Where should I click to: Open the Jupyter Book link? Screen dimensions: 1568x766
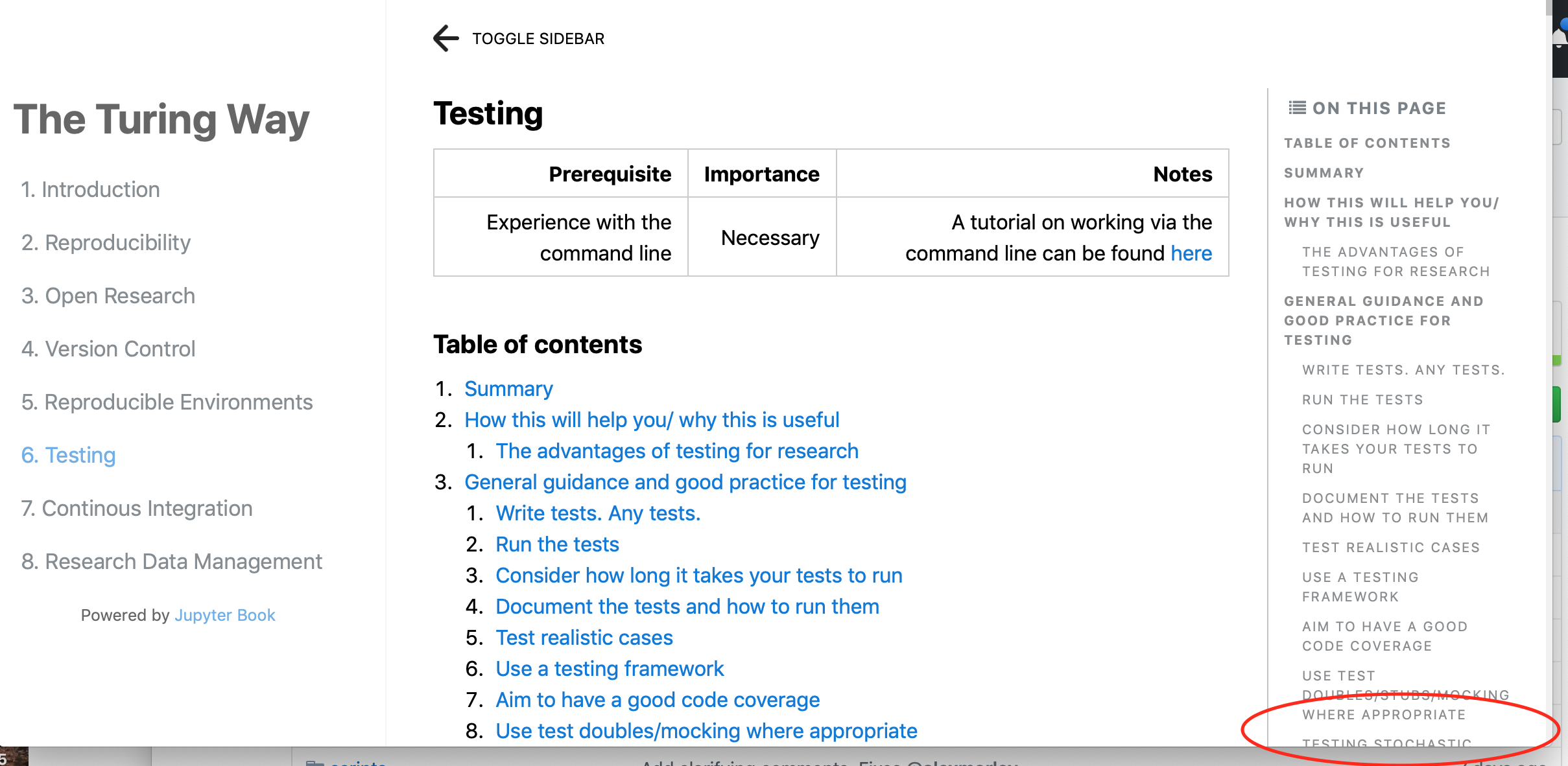coord(224,615)
